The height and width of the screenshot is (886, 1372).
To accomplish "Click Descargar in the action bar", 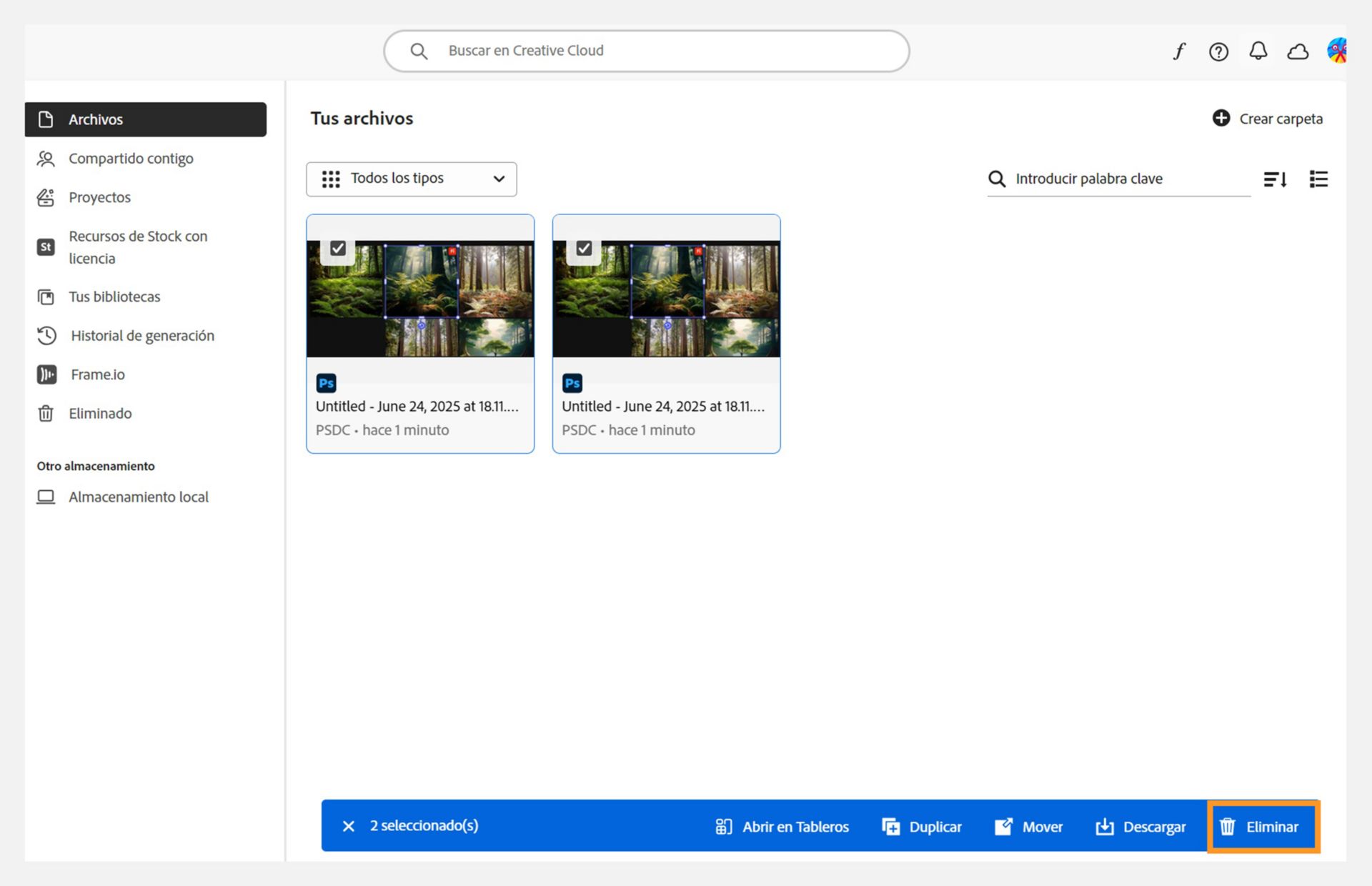I will 1140,827.
